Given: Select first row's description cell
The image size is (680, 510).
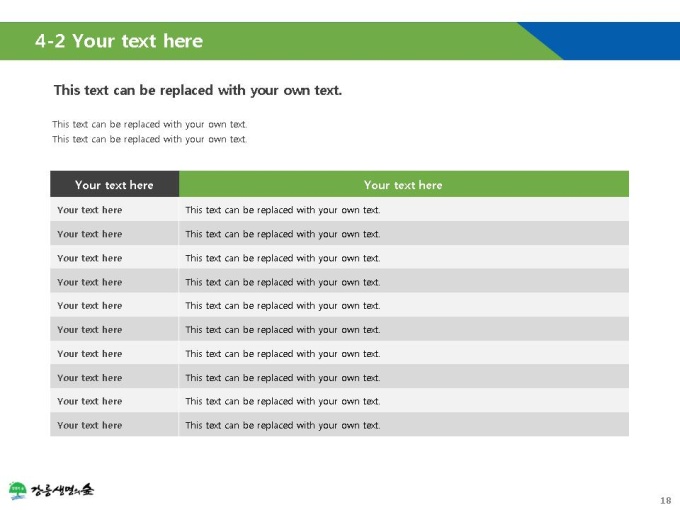Looking at the screenshot, I should (404, 209).
